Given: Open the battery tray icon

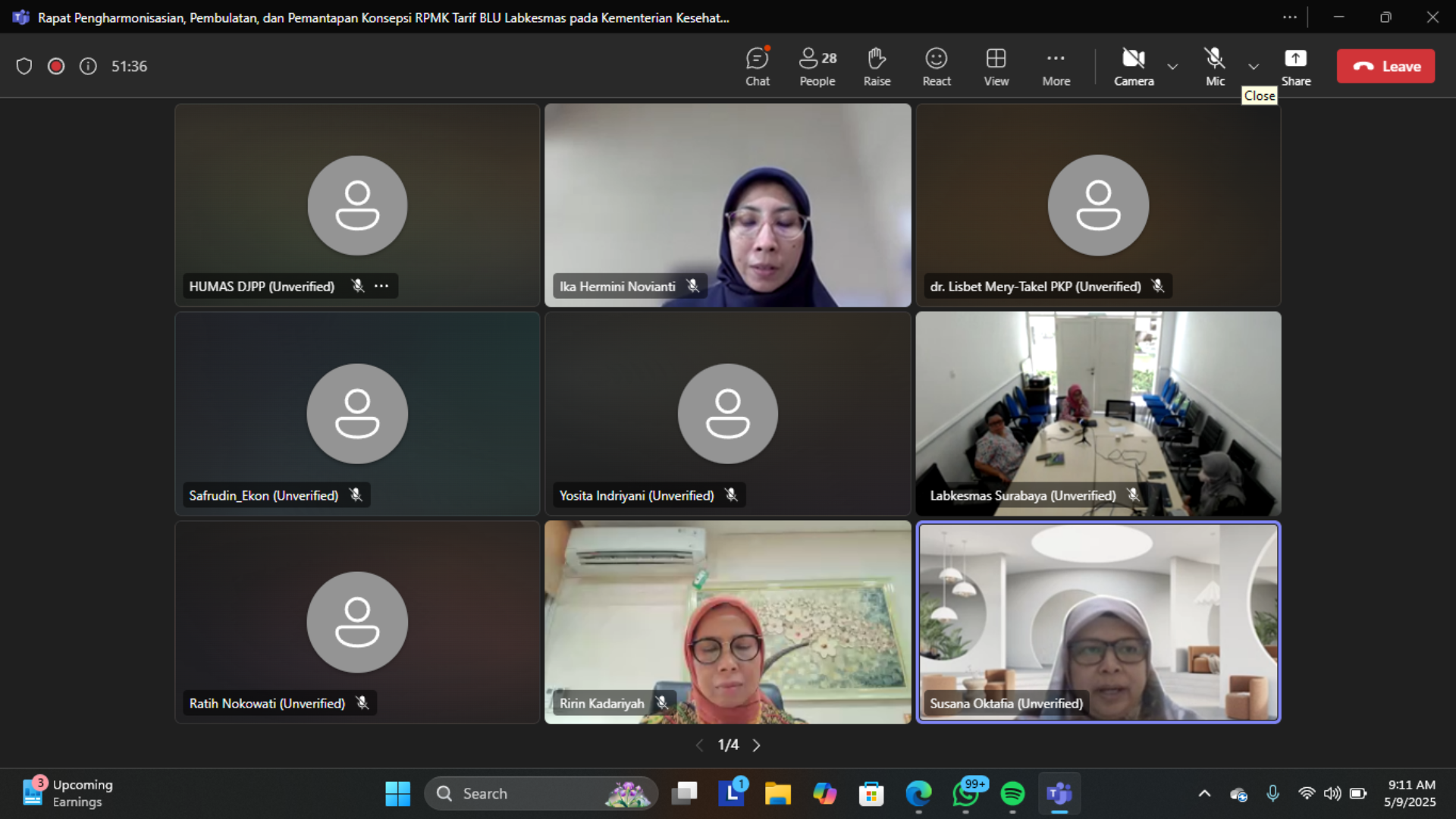Looking at the screenshot, I should tap(1358, 794).
